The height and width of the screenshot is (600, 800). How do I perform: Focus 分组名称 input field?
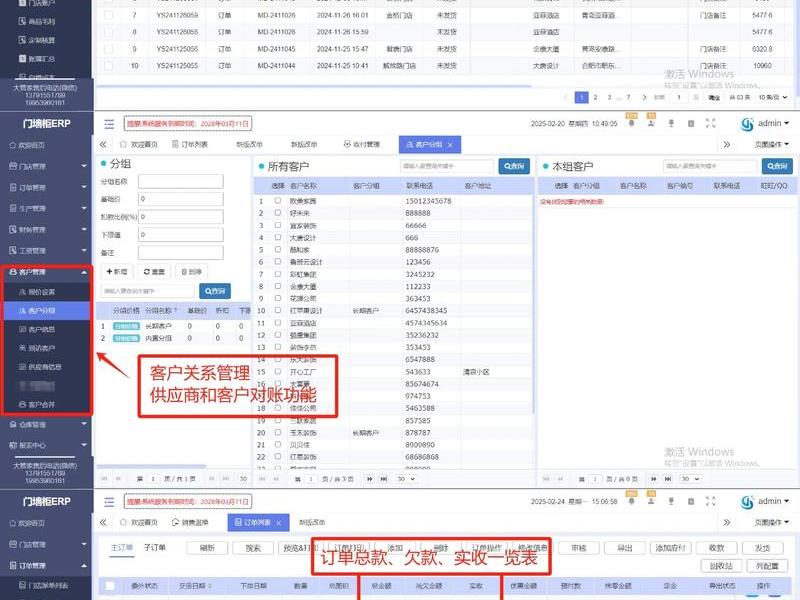(181, 182)
